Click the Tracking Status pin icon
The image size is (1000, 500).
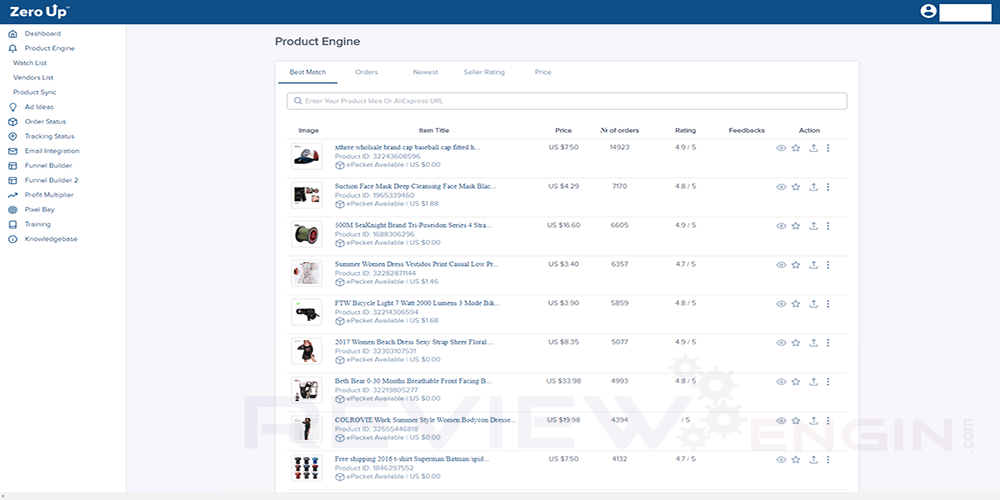[13, 136]
